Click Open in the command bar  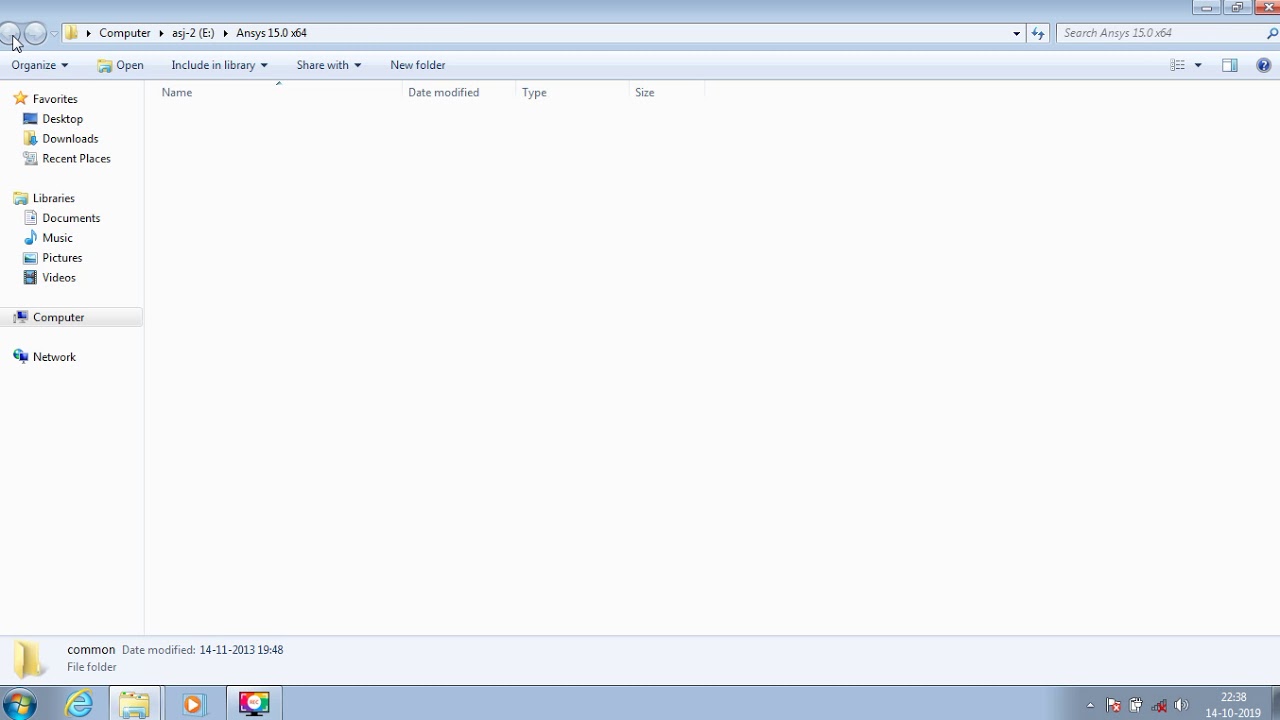pyautogui.click(x=120, y=65)
